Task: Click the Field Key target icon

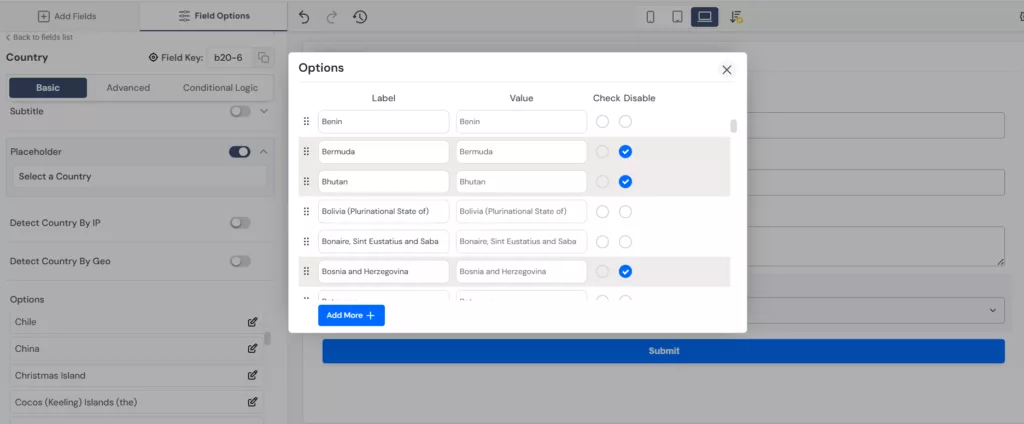Action: pos(153,57)
